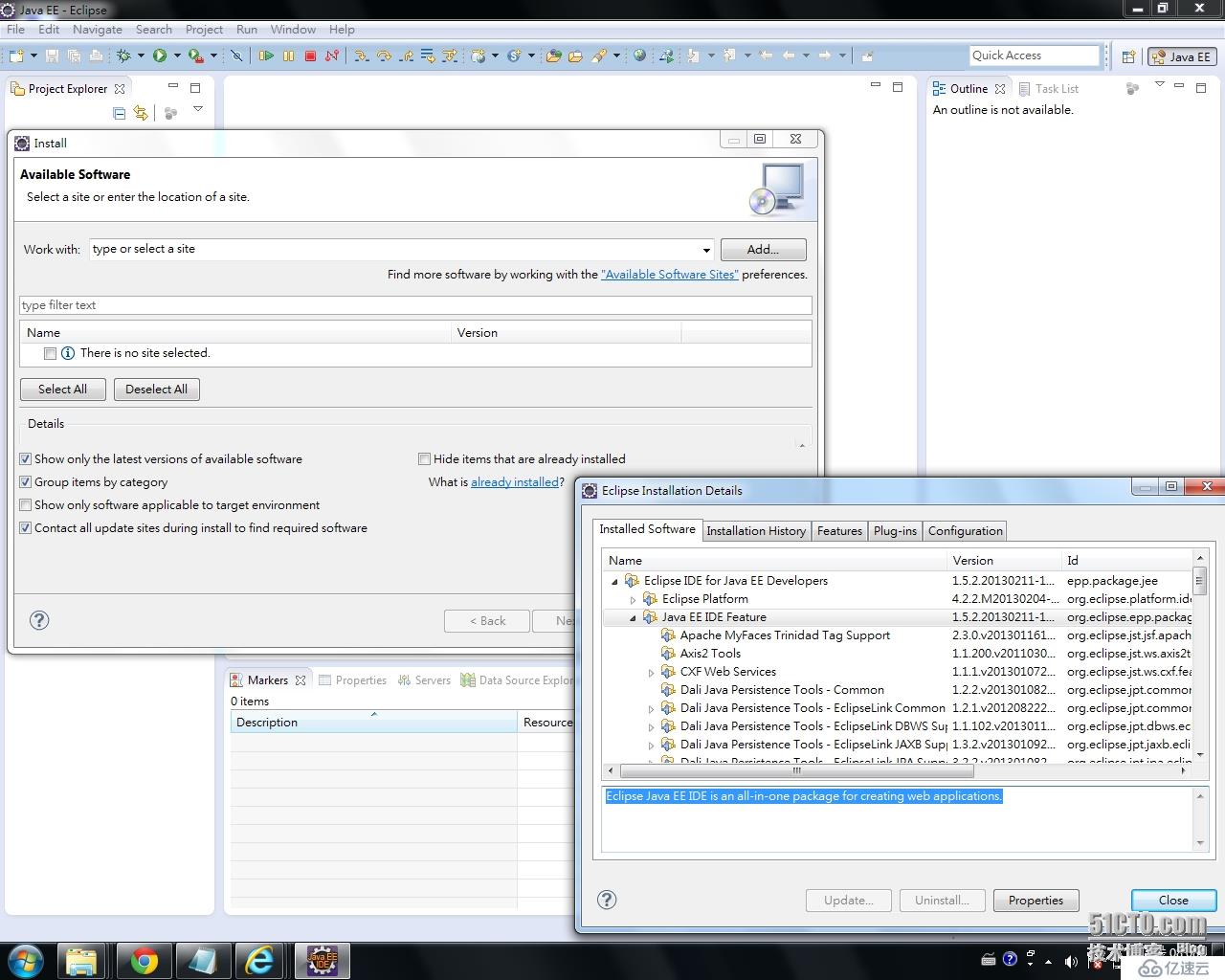1225x980 pixels.
Task: Click the Step Over icon
Action: [x=384, y=56]
